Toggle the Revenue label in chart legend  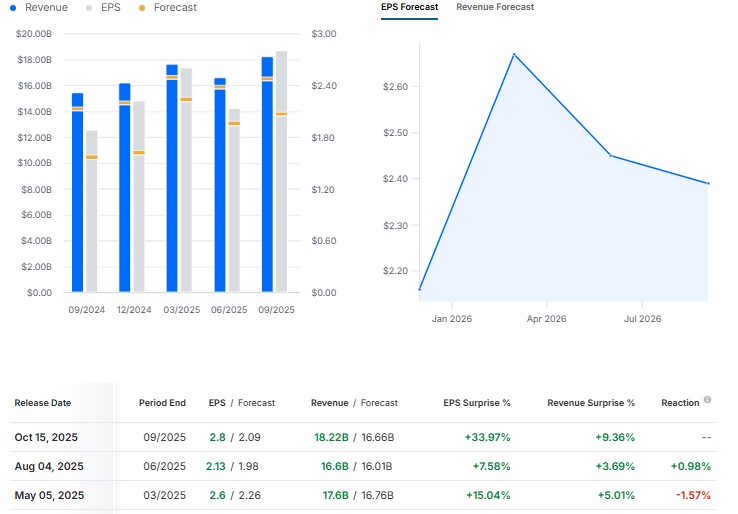46,8
